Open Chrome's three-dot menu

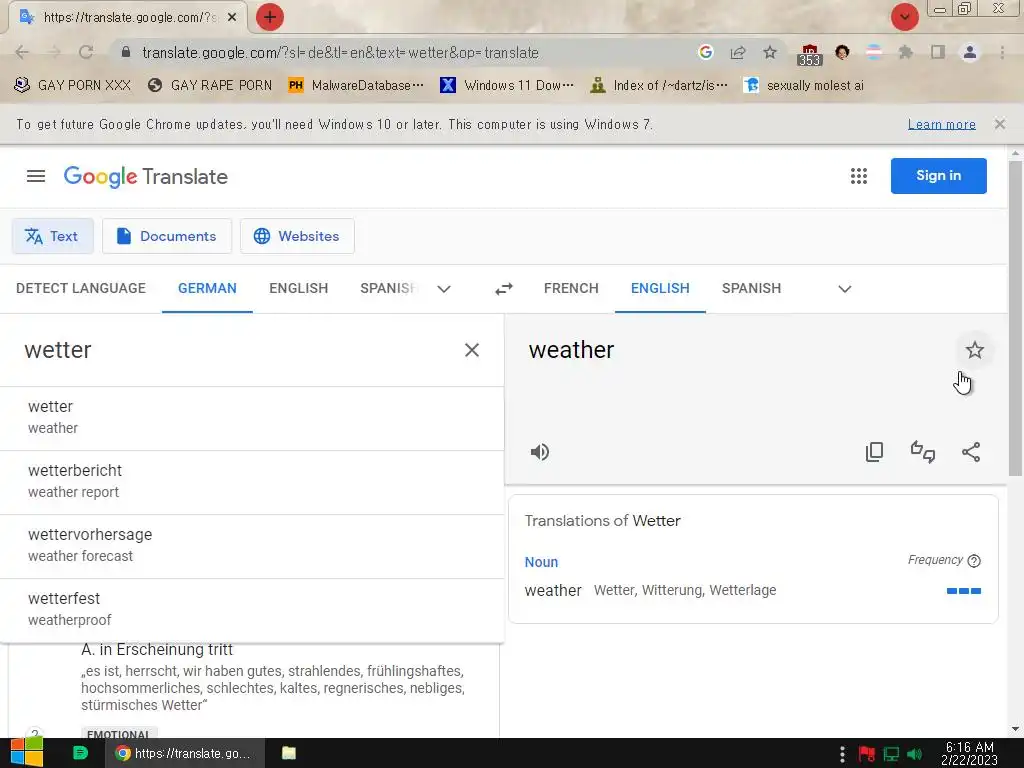coord(1002,52)
